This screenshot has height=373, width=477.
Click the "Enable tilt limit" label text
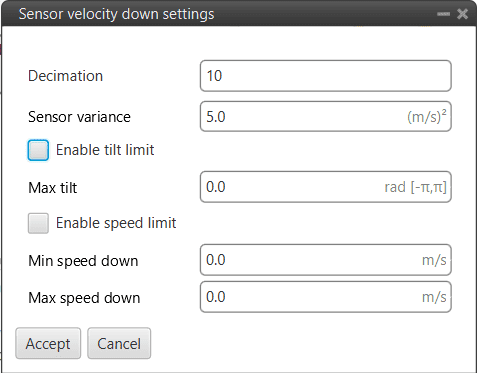(105, 150)
